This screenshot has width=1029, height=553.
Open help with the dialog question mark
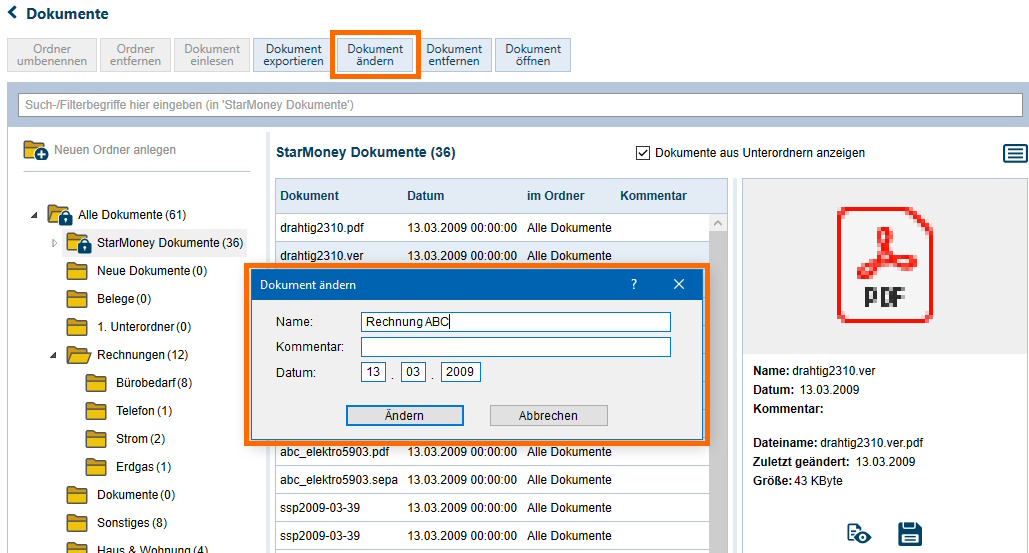634,284
